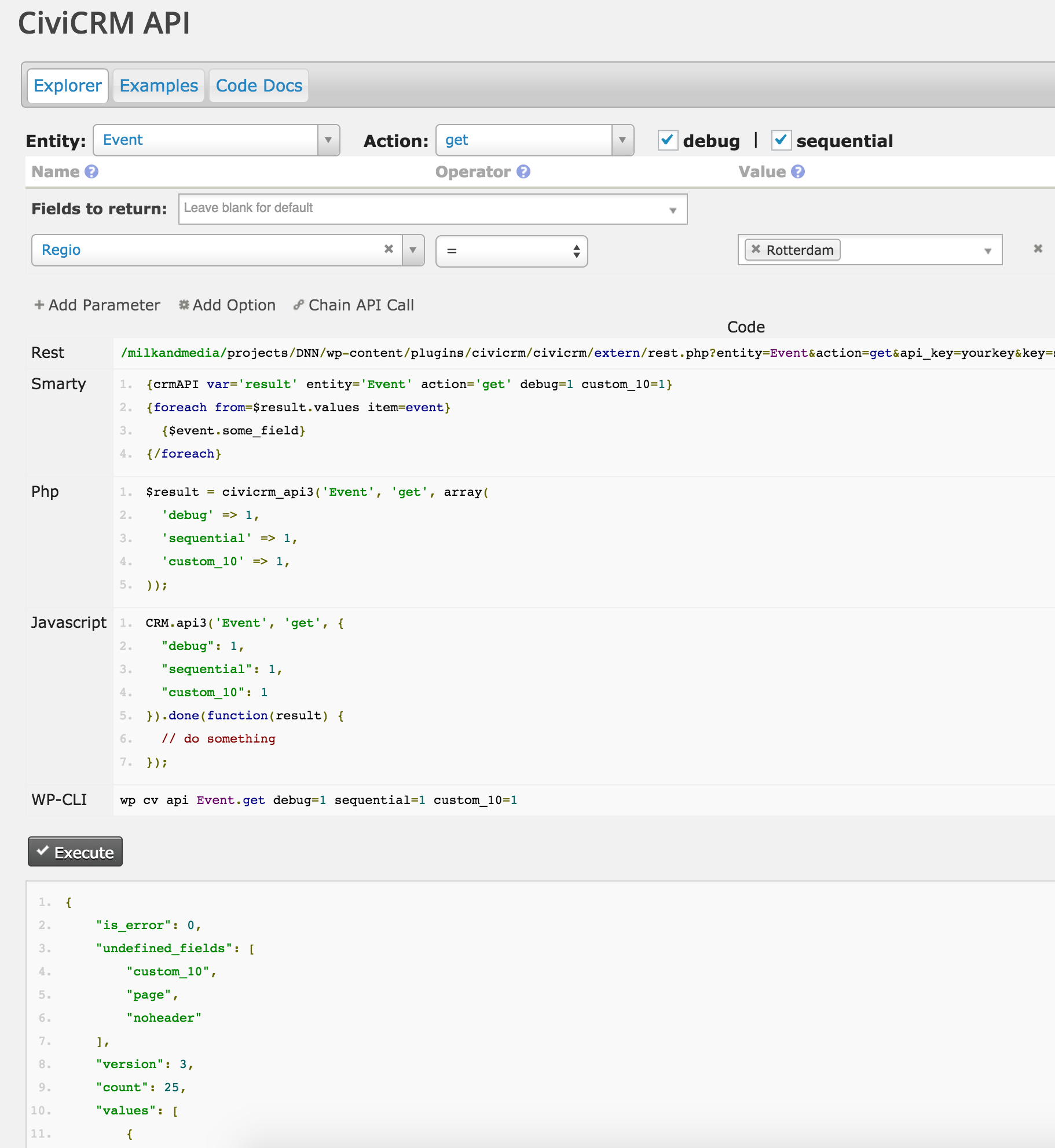The height and width of the screenshot is (1148, 1055).
Task: Delete the Regio parameter row
Action: [x=1038, y=248]
